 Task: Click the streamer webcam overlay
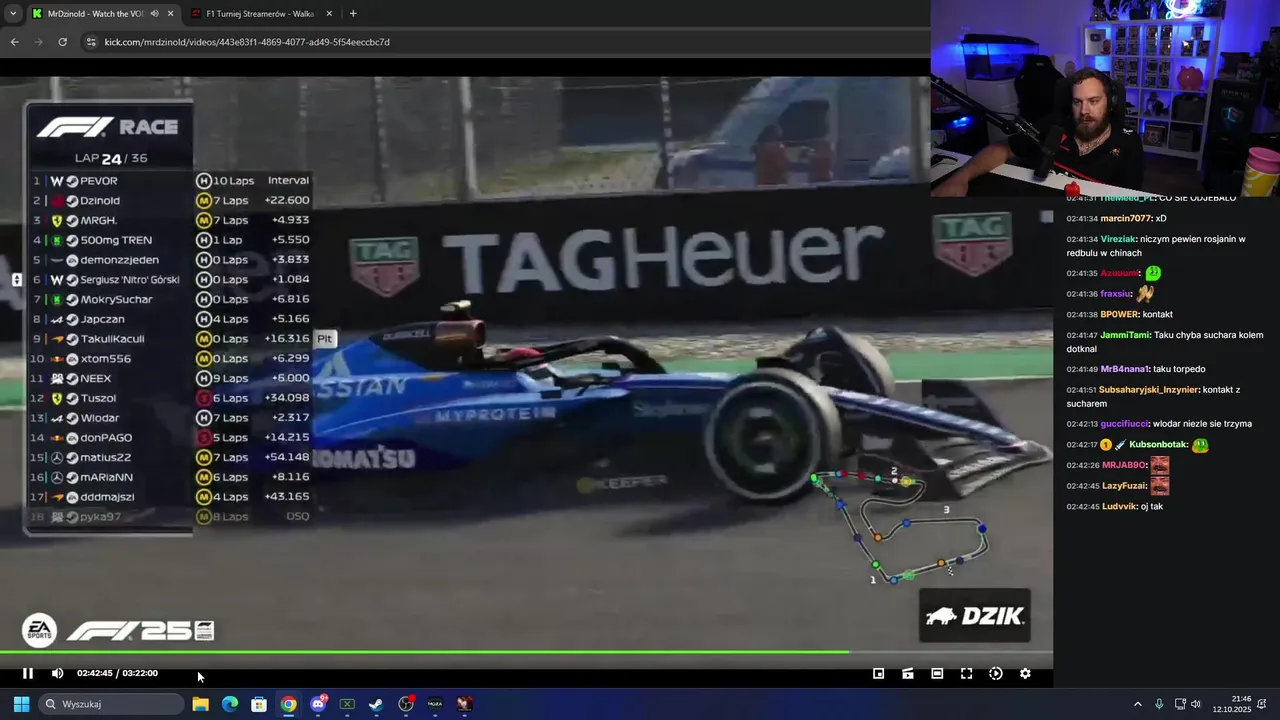[x=1105, y=98]
